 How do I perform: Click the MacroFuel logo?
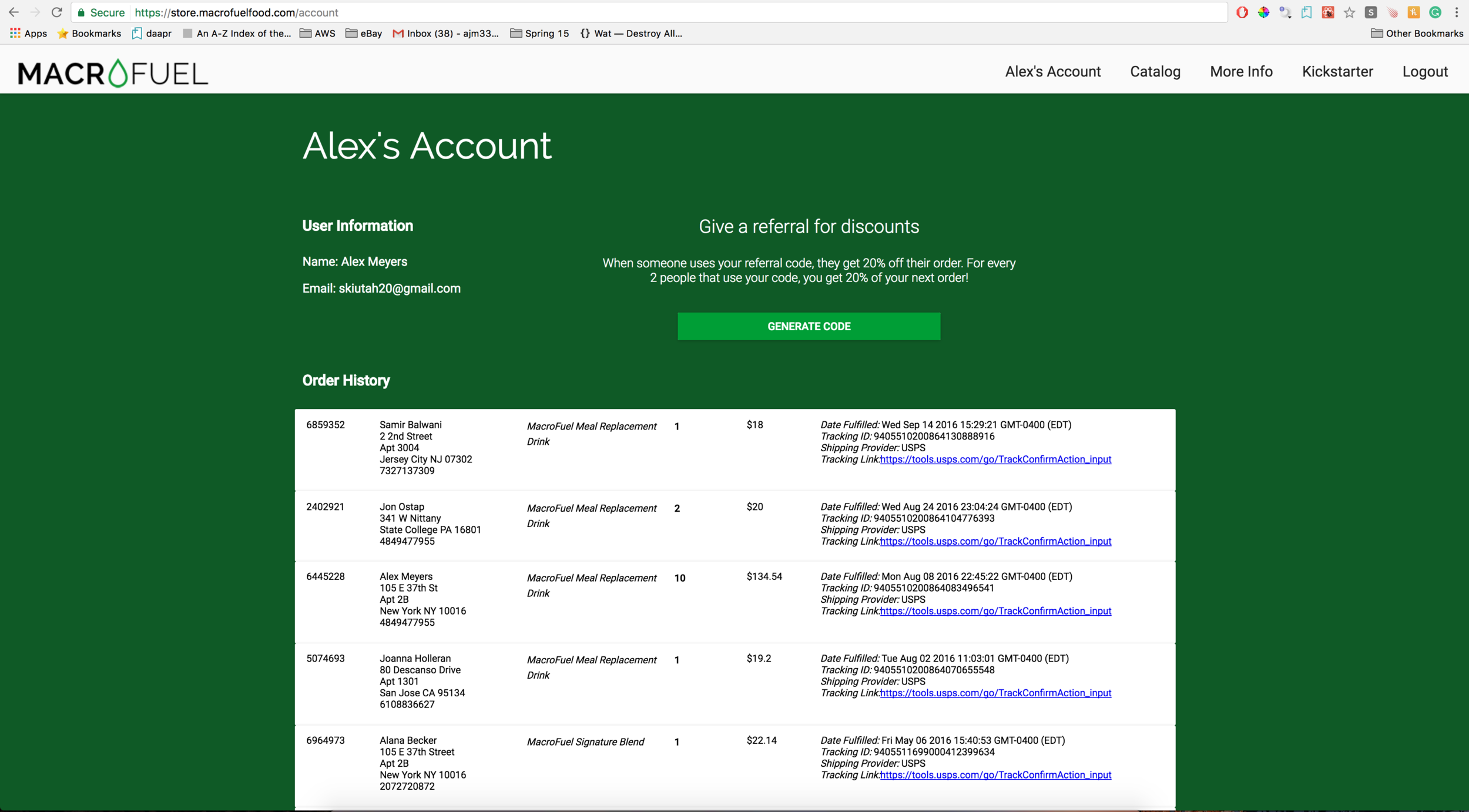click(x=113, y=73)
